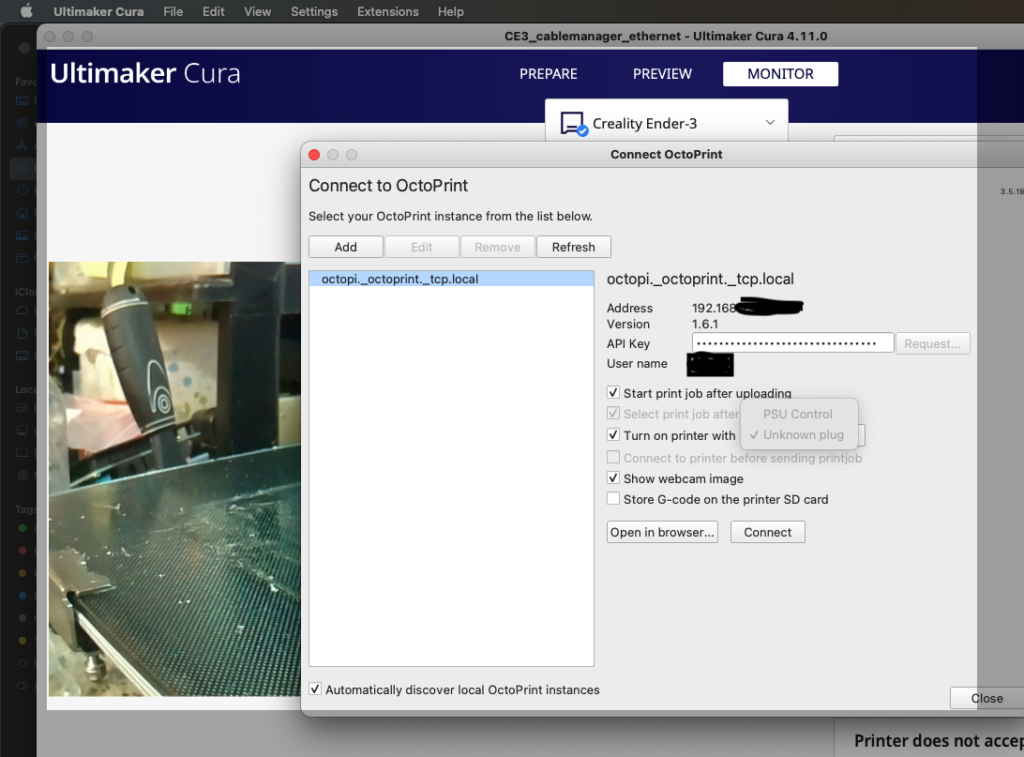Enable Store G-code on the printer SD card
Image resolution: width=1024 pixels, height=757 pixels.
coord(613,499)
